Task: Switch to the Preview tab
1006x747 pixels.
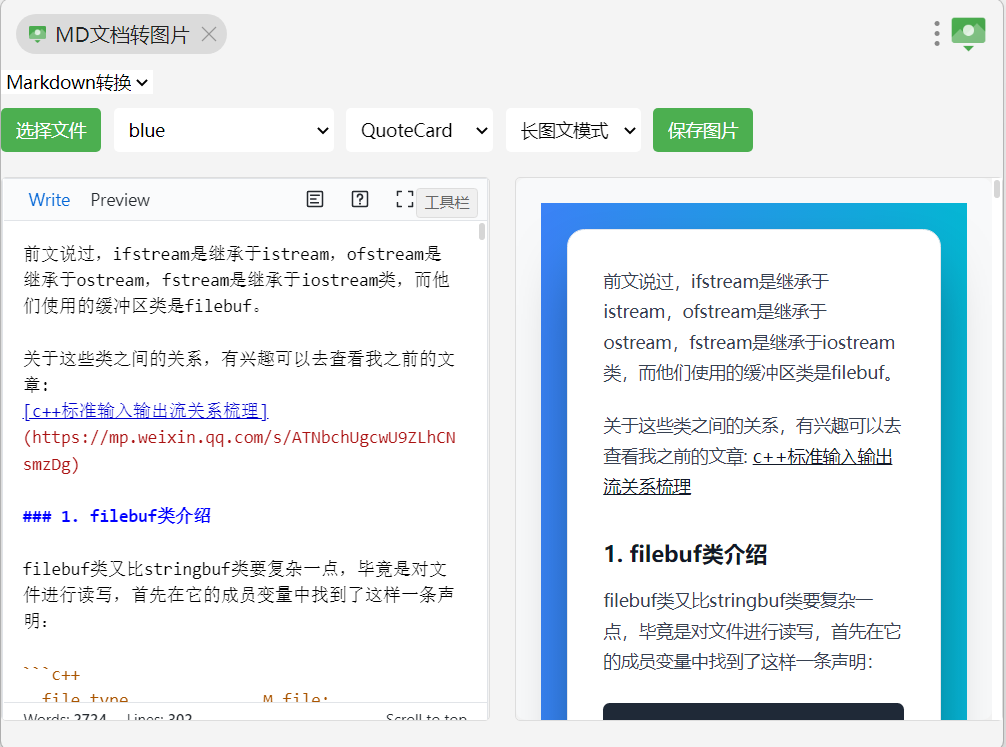Action: pos(120,200)
